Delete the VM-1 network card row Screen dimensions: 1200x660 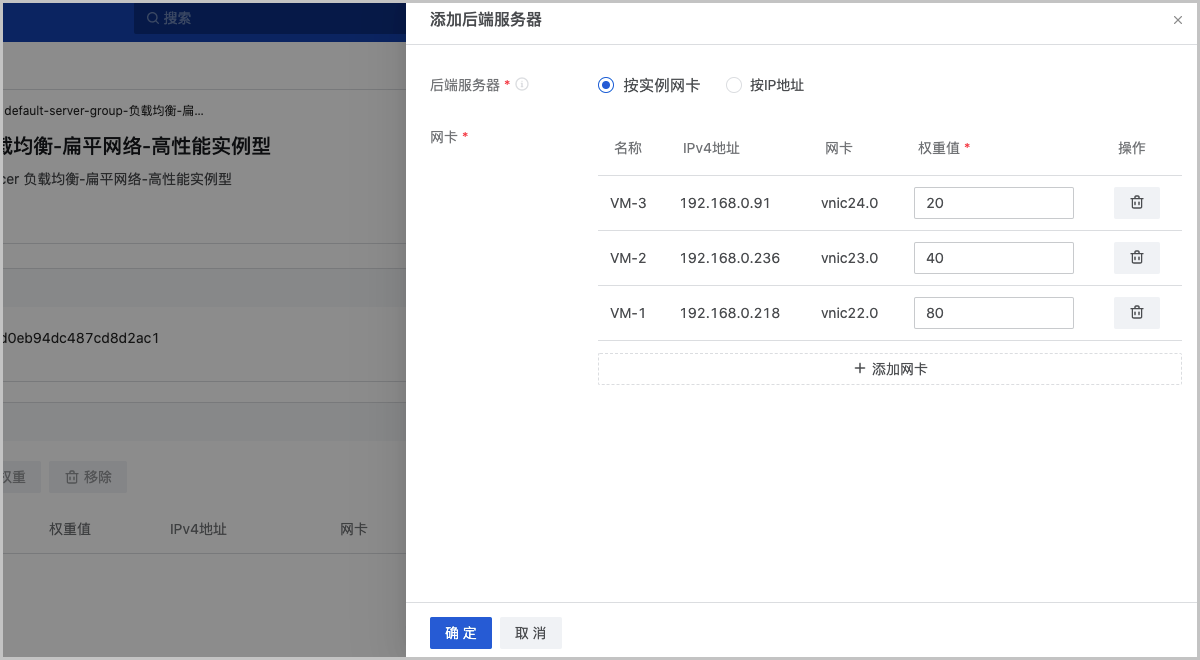[1136, 313]
